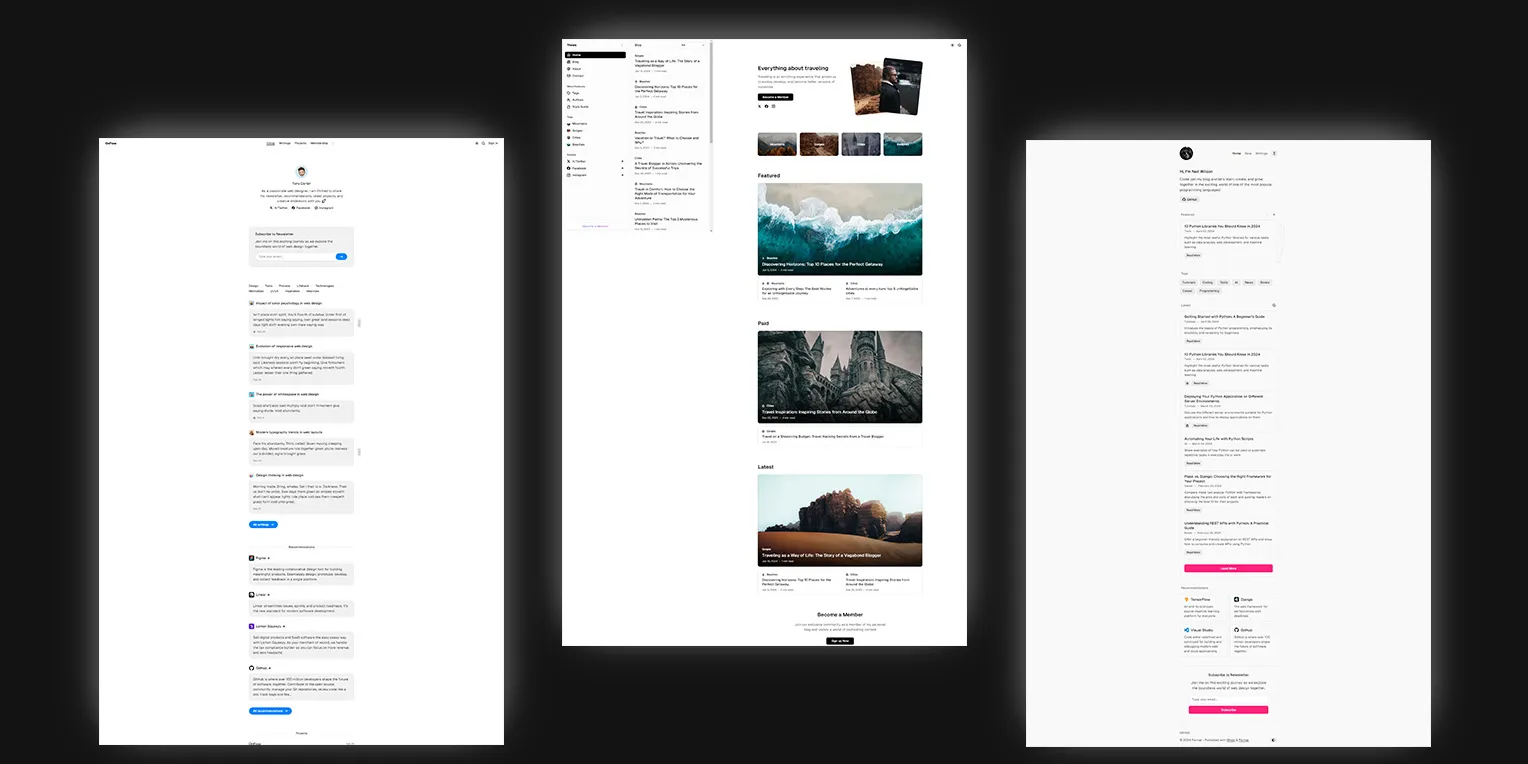Click the blue All writings button on the left page

[263, 524]
